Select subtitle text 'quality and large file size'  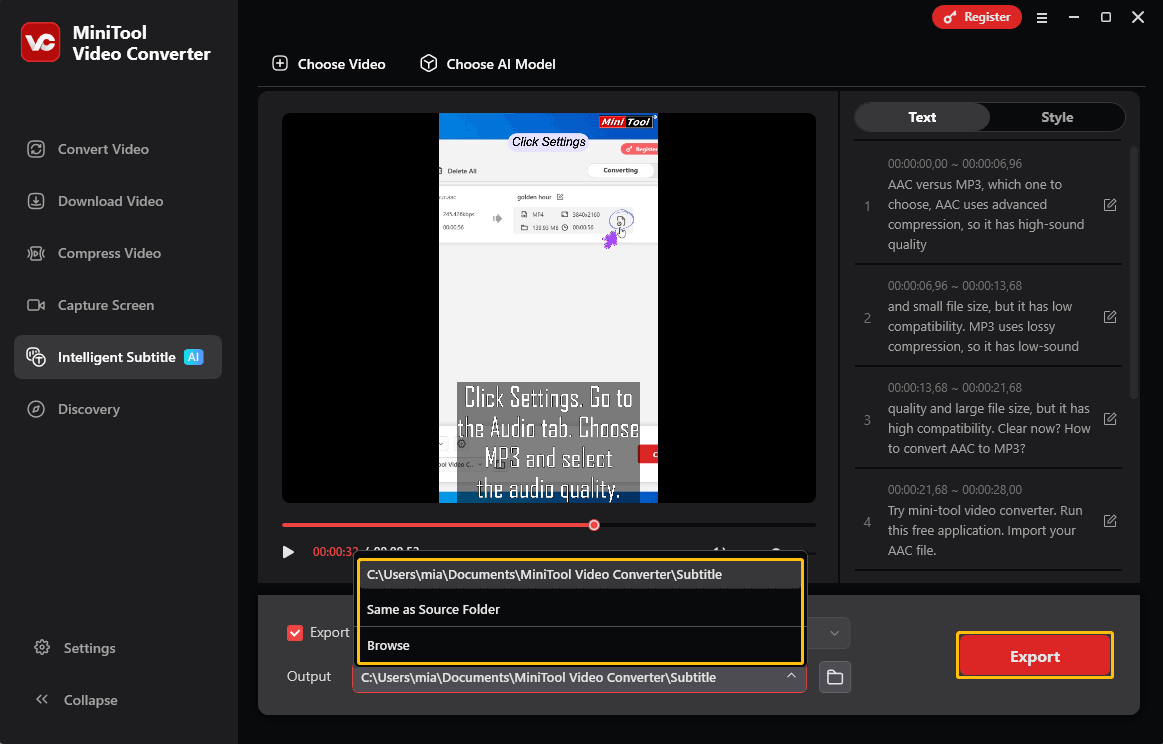pyautogui.click(x=989, y=428)
